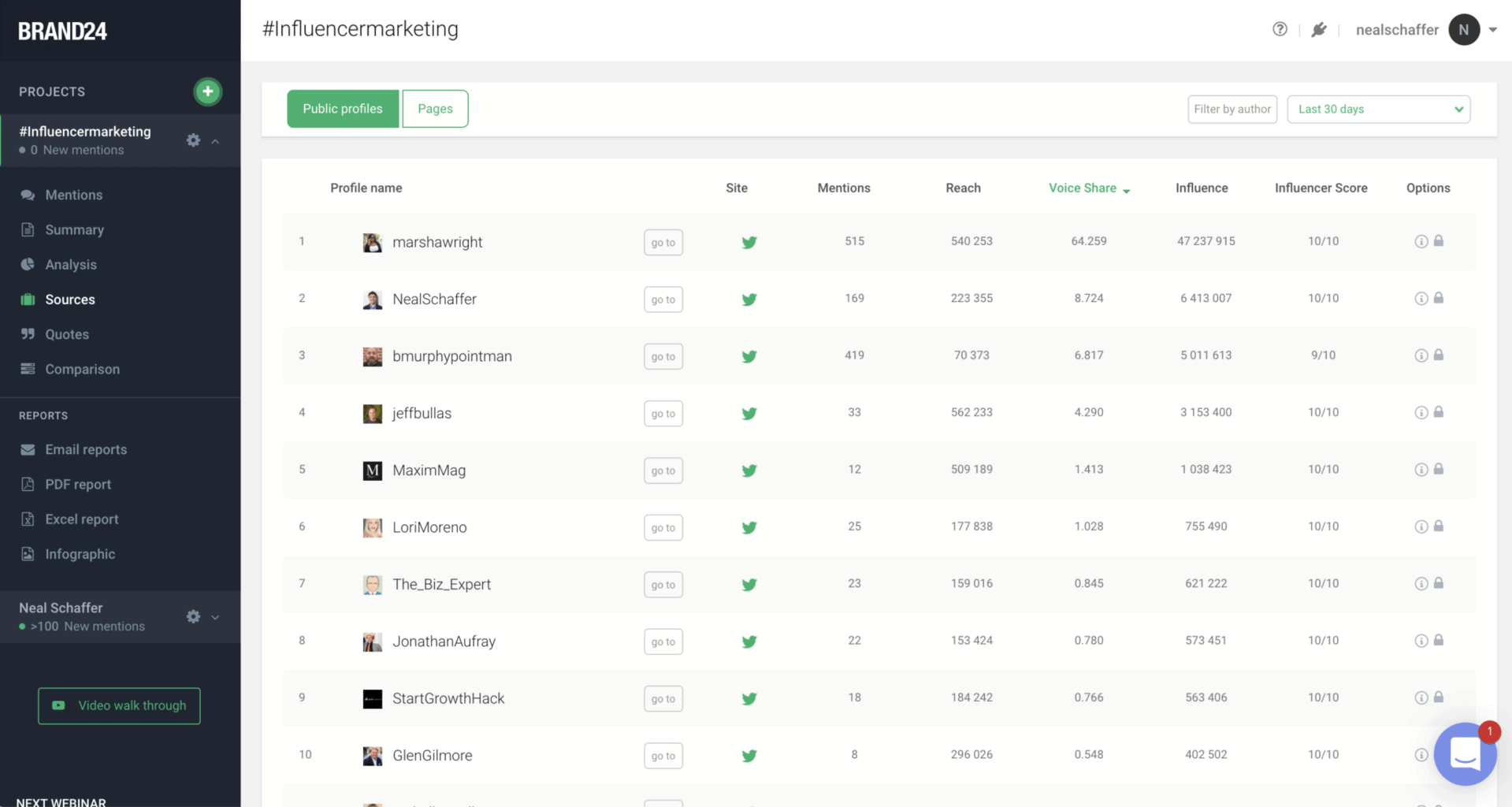
Task: Click info icon for jeffbullas
Action: pos(1421,412)
